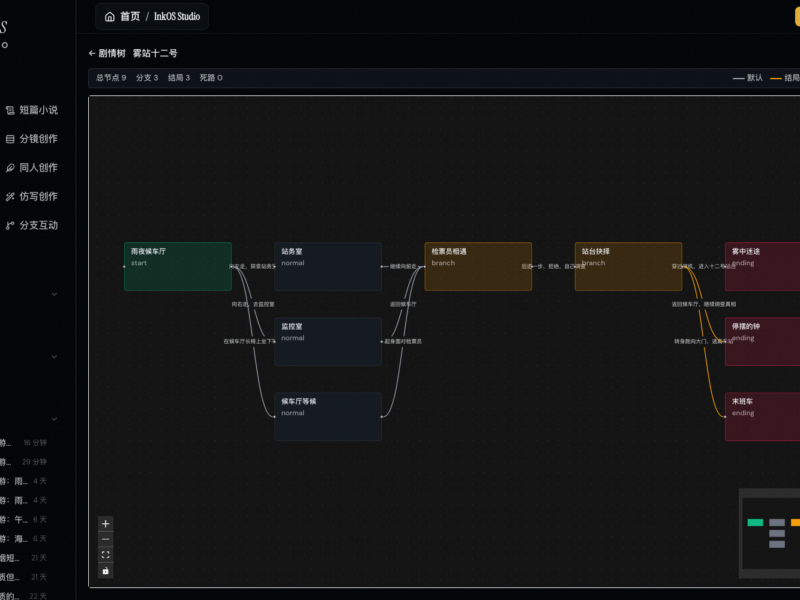
Task: Select the 停摆的钟 ending node
Action: tap(763, 341)
